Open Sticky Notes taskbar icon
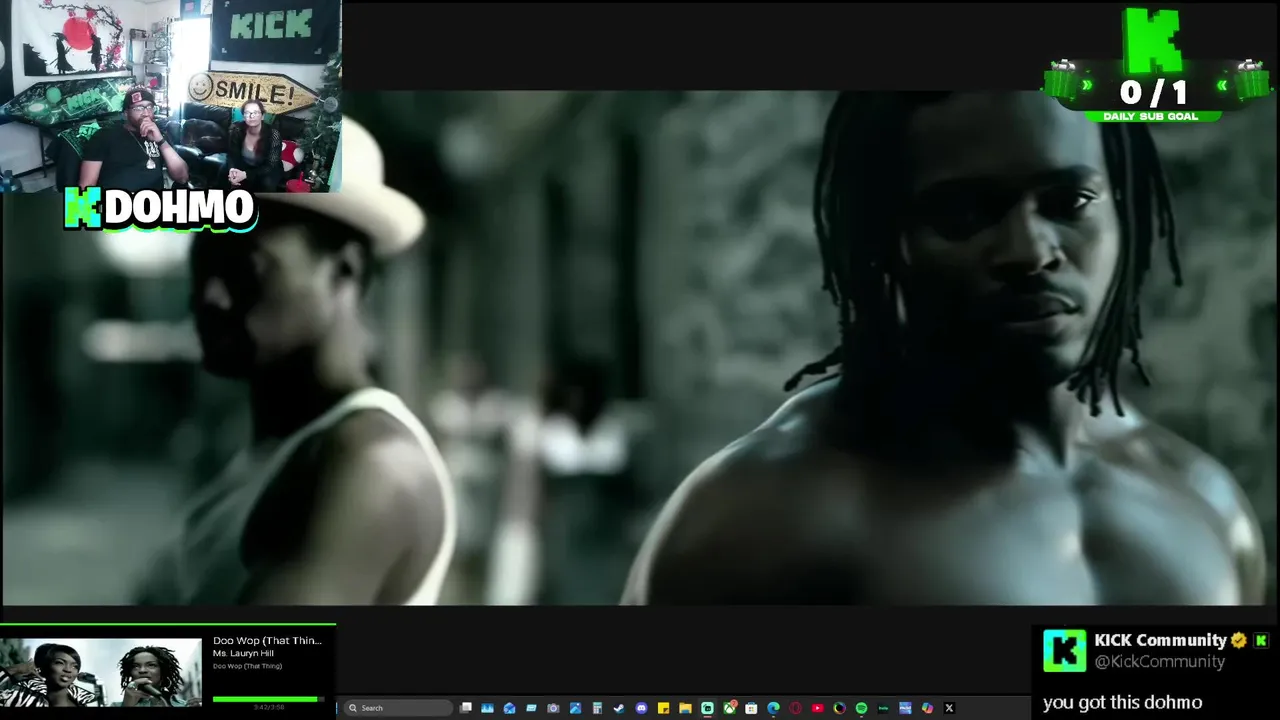Screen dimensions: 1280x720 [663, 708]
